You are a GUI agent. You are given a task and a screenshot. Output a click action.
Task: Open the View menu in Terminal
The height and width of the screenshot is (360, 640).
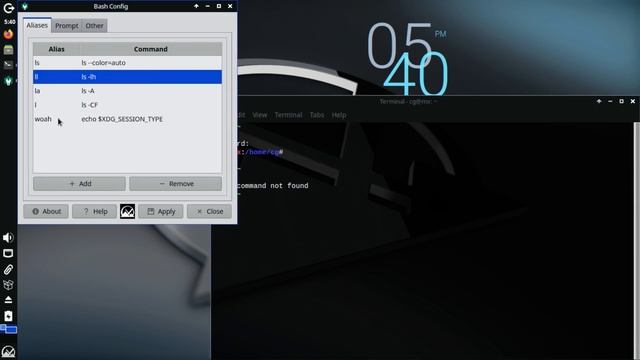pos(260,115)
